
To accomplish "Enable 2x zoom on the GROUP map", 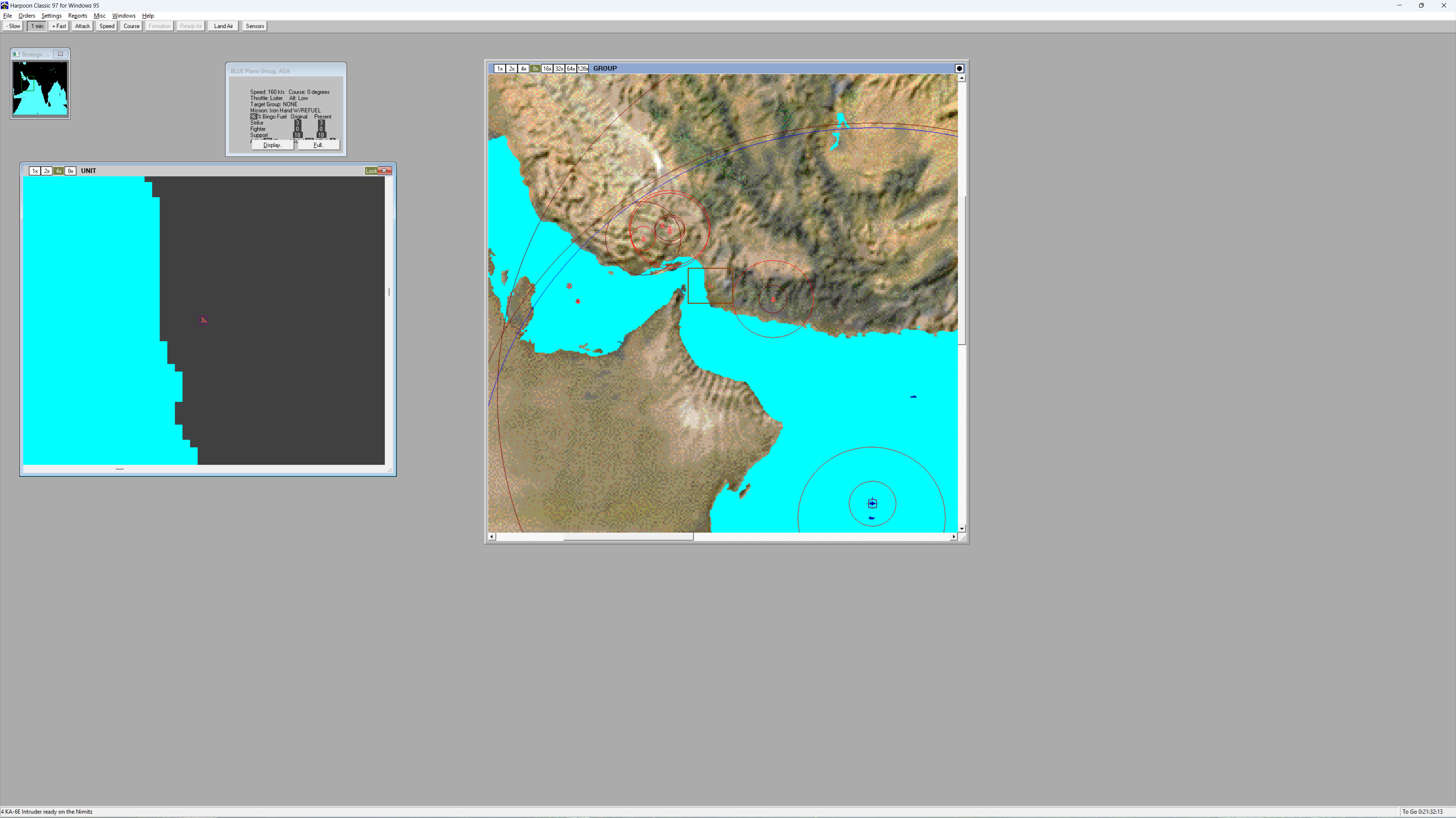I will (x=511, y=68).
